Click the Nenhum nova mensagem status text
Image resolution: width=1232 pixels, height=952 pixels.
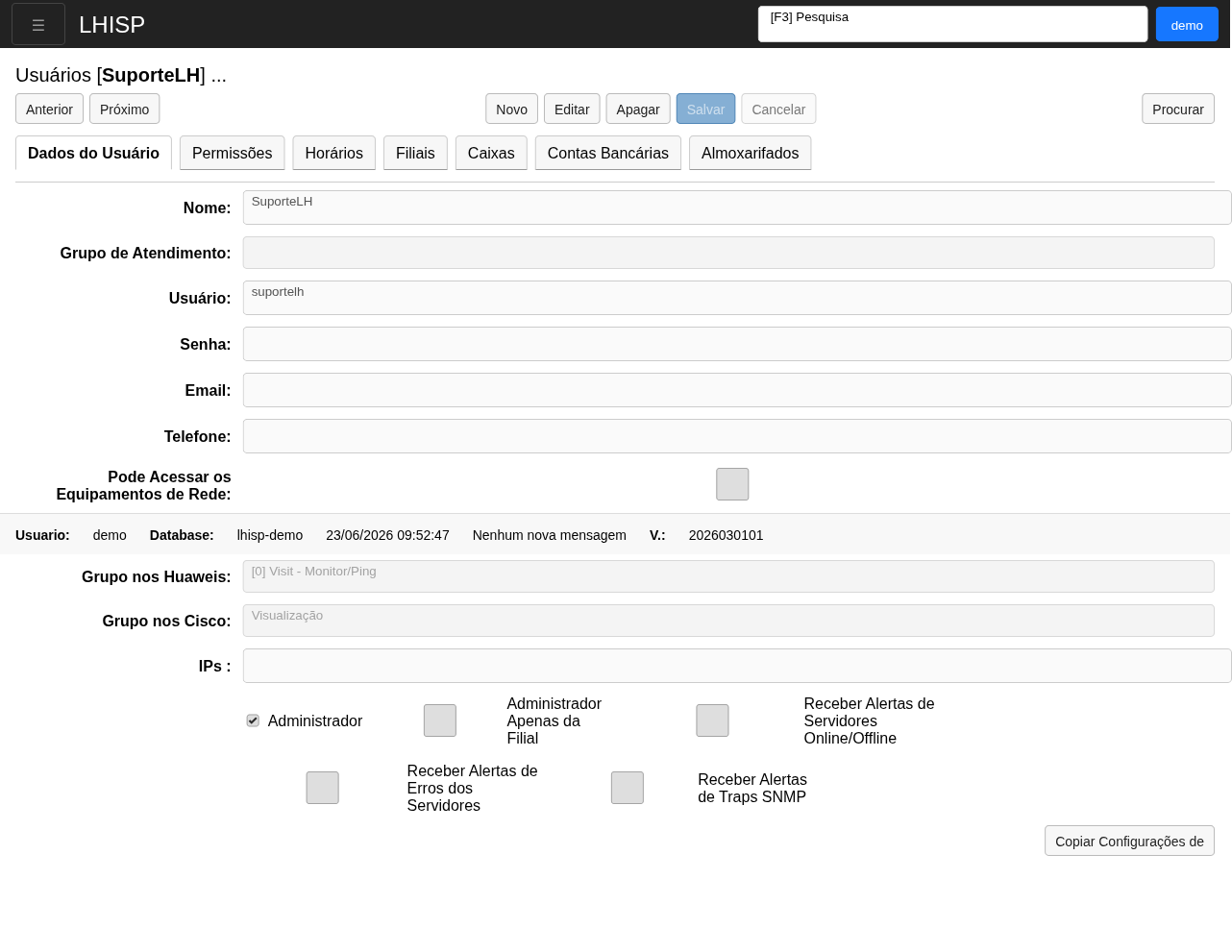[x=550, y=535]
